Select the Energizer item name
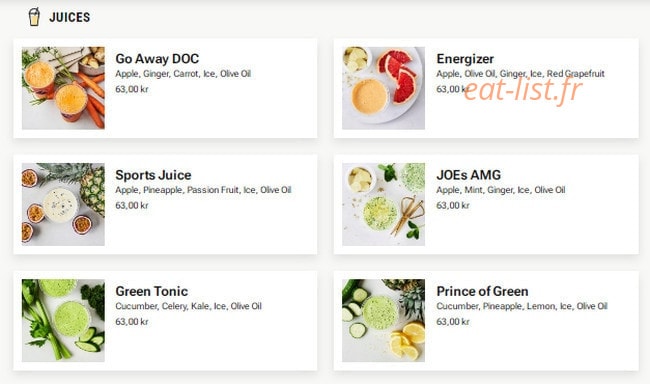This screenshot has height=384, width=650. pyautogui.click(x=465, y=59)
